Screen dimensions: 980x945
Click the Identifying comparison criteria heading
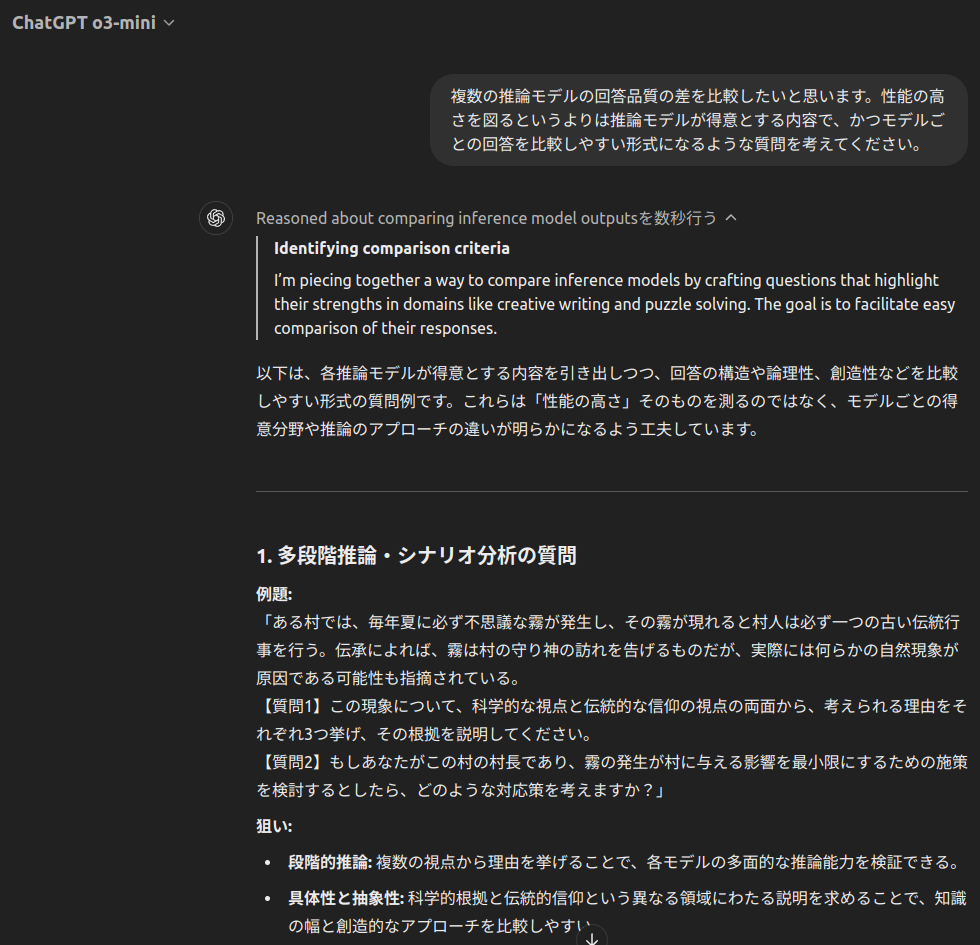pos(392,248)
